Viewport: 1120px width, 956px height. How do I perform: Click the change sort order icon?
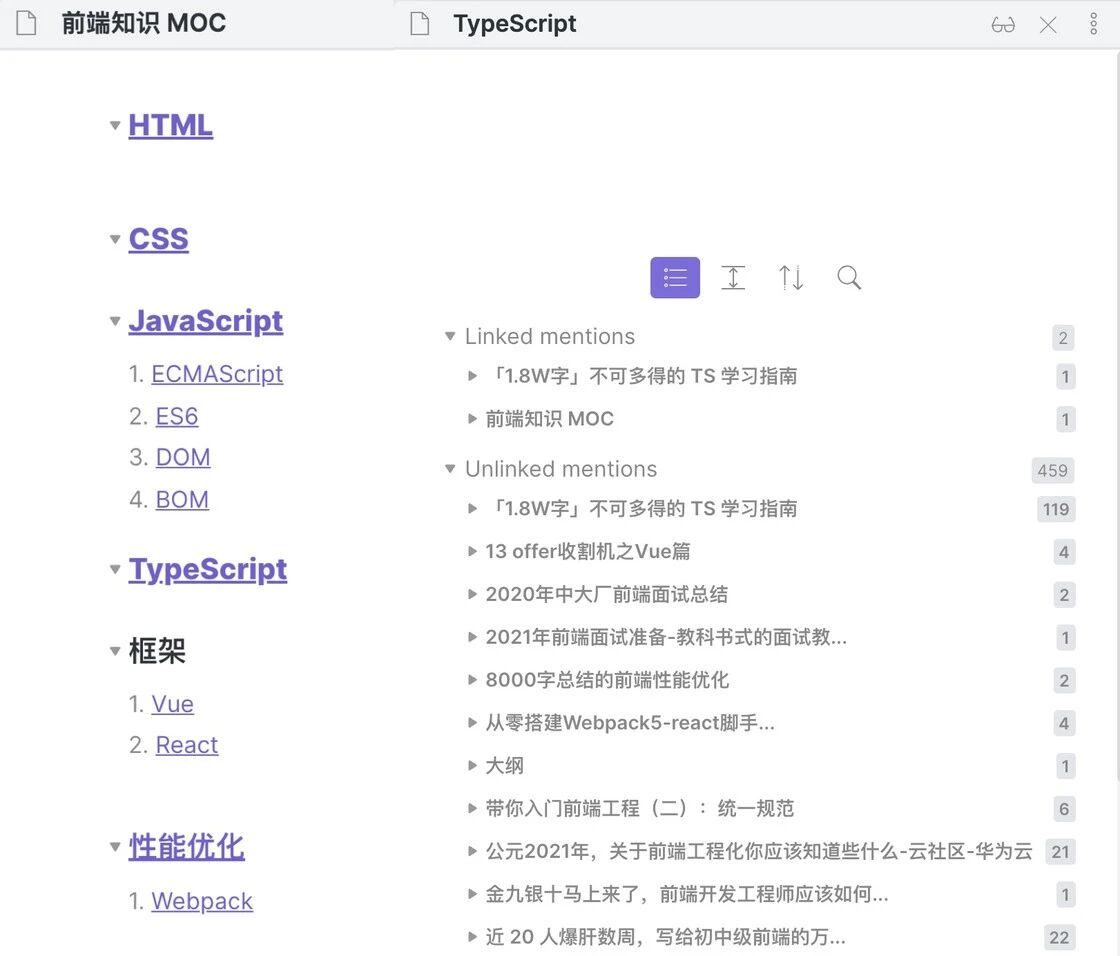click(x=791, y=278)
